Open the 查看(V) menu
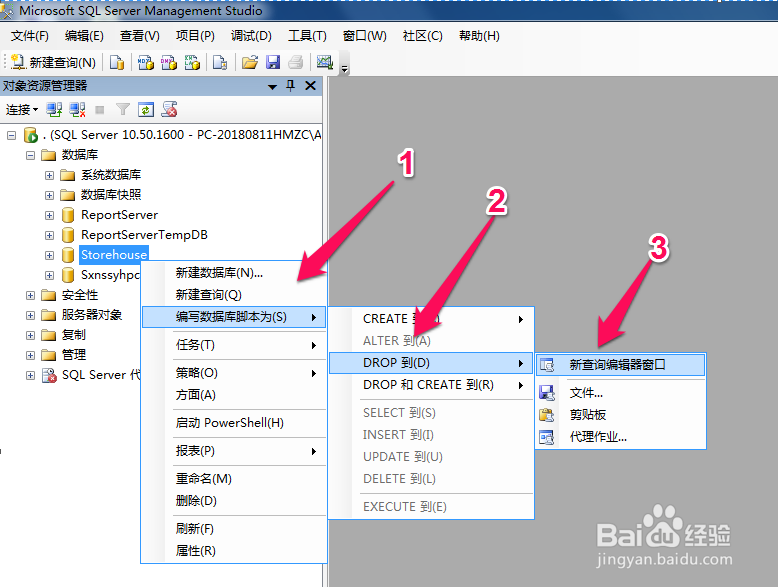This screenshot has width=778, height=587. point(140,36)
